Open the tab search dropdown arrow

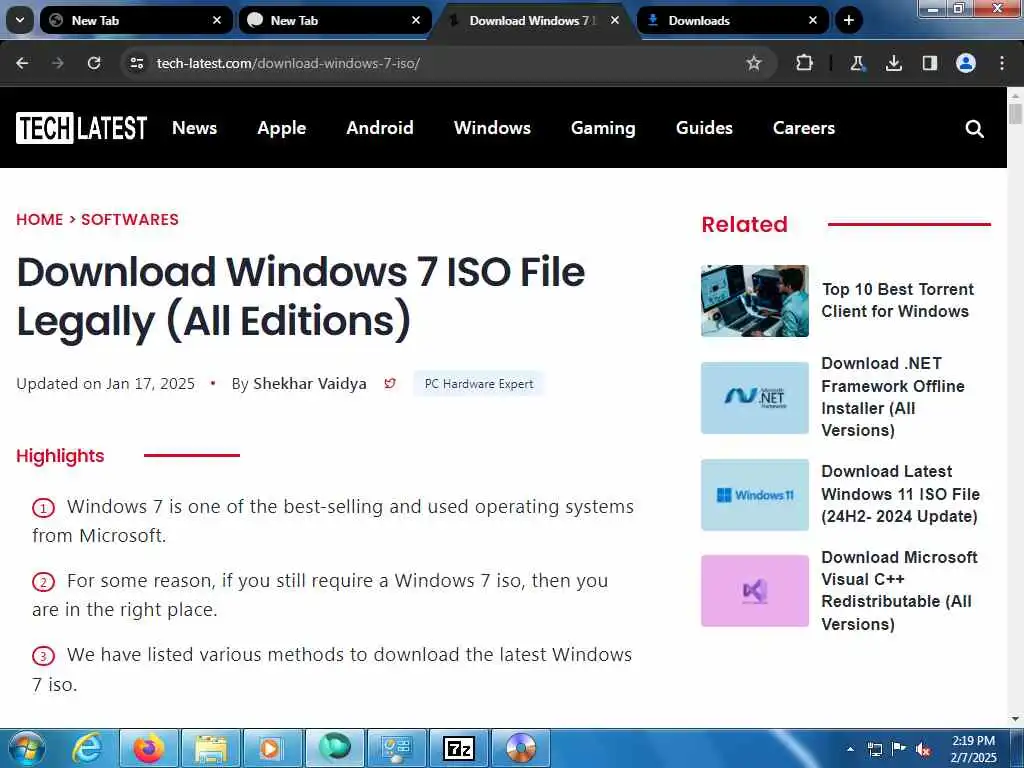tap(20, 20)
